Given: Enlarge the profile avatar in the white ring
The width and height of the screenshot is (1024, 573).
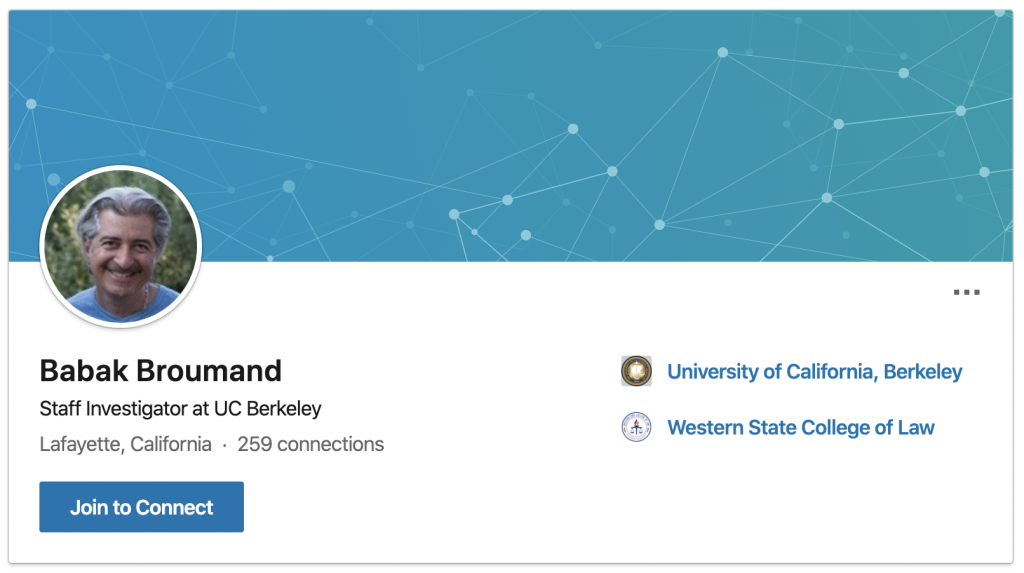Looking at the screenshot, I should [x=121, y=247].
